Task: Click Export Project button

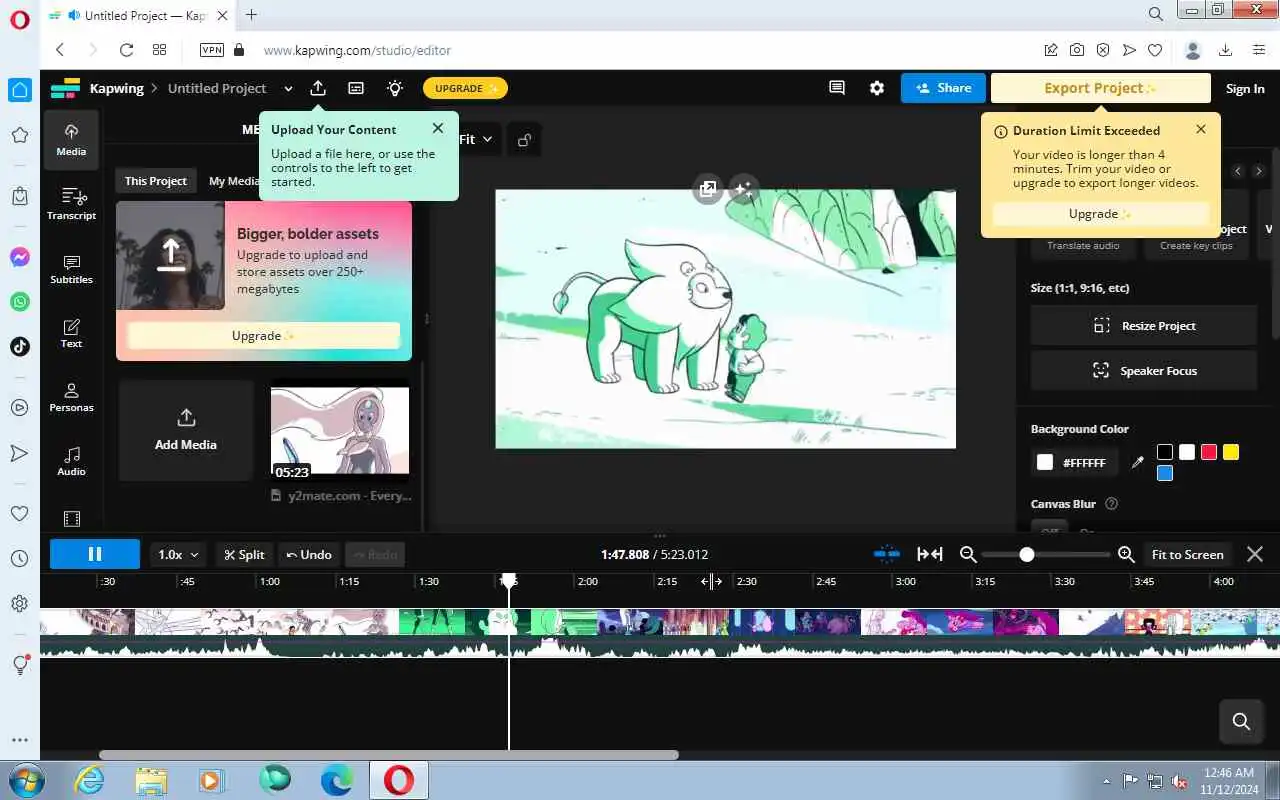Action: (1100, 88)
